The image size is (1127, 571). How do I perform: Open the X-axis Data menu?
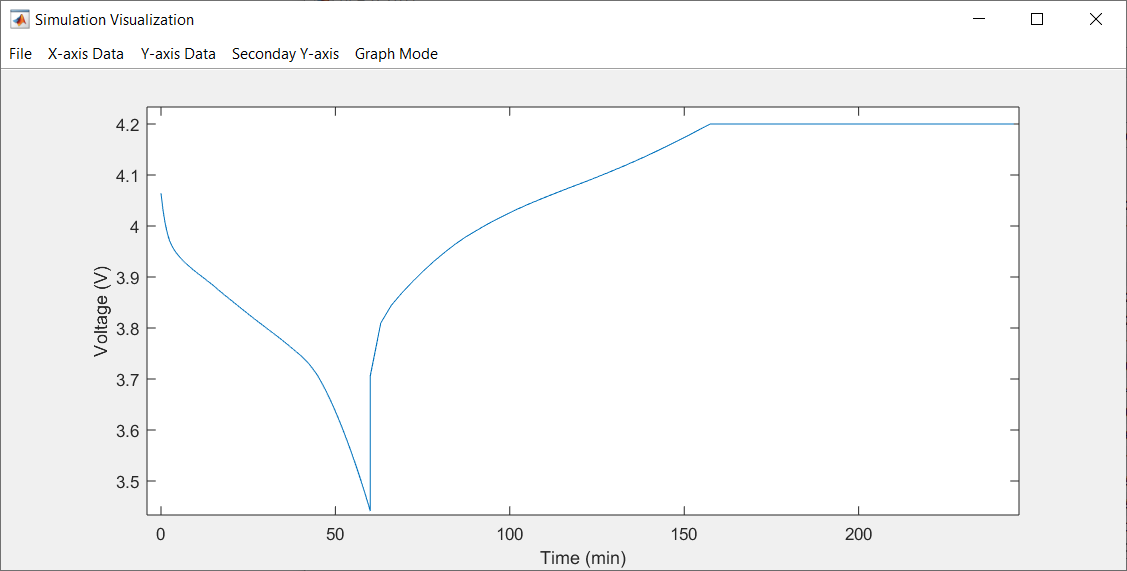point(86,54)
